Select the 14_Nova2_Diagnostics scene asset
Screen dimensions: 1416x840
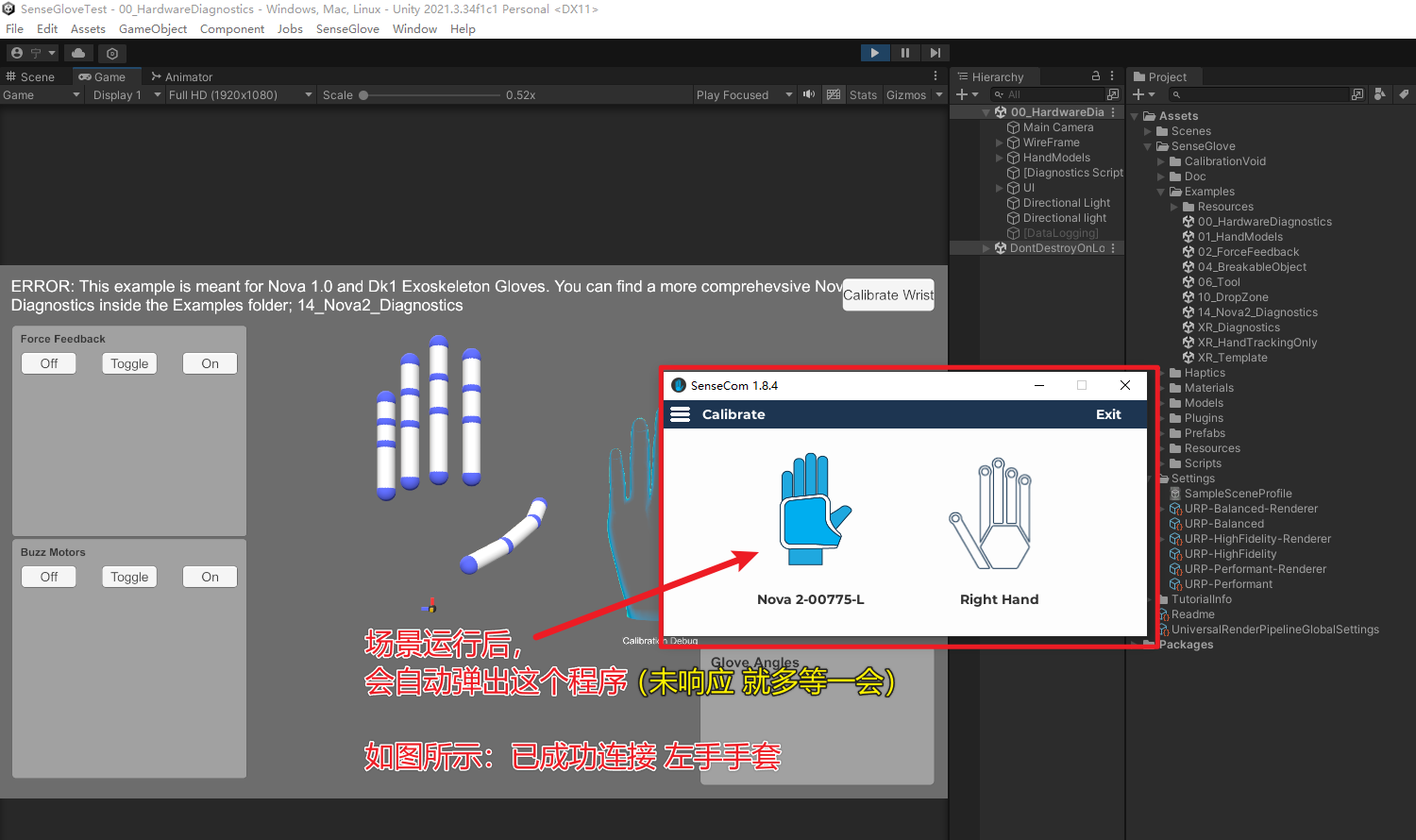[x=1257, y=312]
